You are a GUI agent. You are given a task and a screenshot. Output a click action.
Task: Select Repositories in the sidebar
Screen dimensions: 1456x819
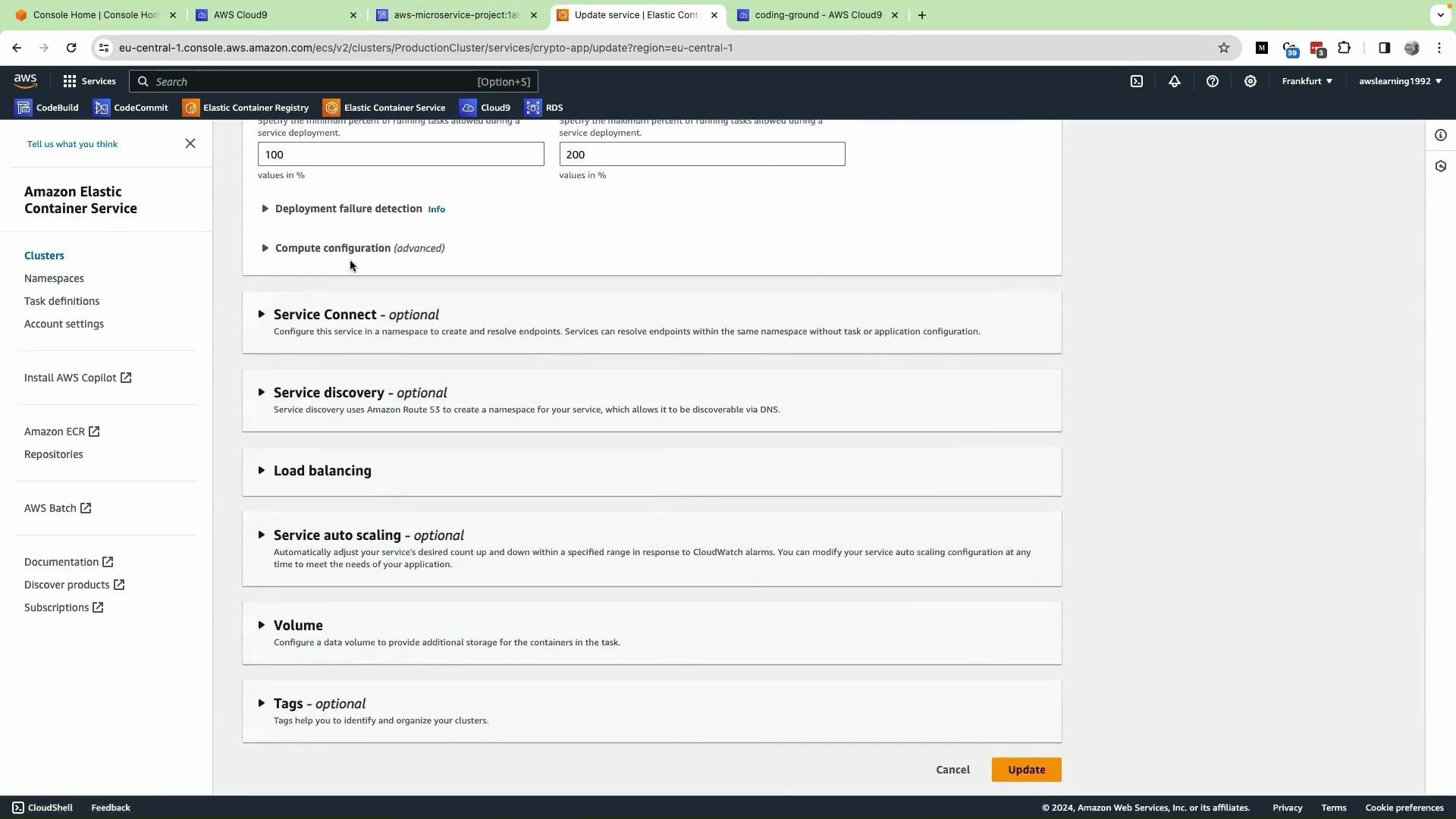tap(53, 454)
